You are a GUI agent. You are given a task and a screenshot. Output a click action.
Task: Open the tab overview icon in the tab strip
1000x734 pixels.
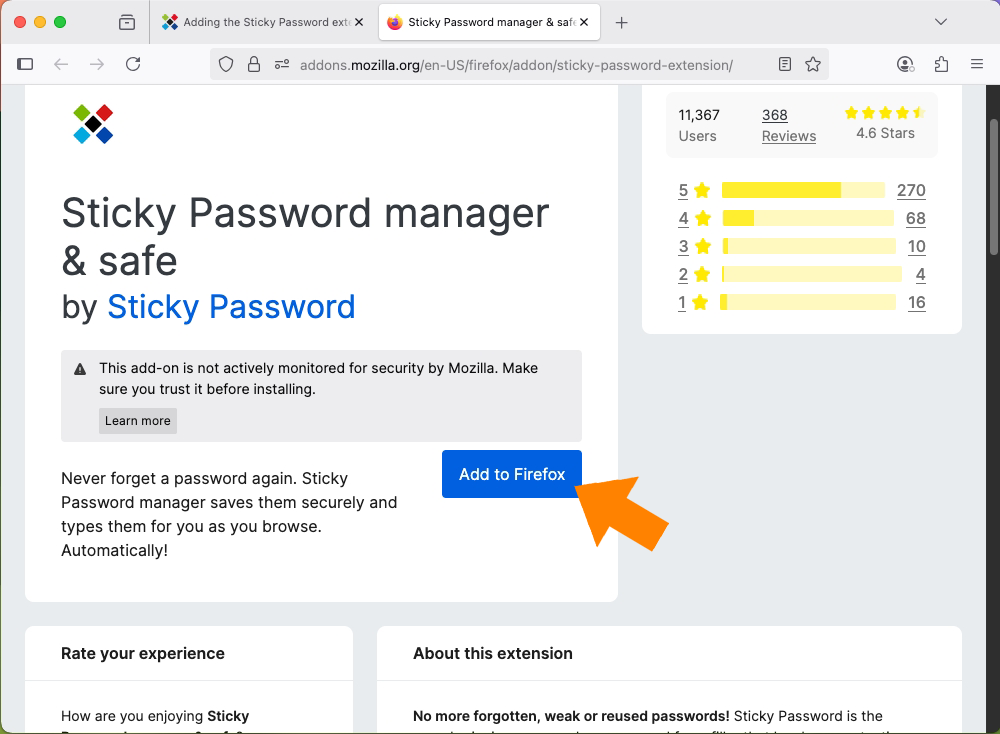(127, 22)
